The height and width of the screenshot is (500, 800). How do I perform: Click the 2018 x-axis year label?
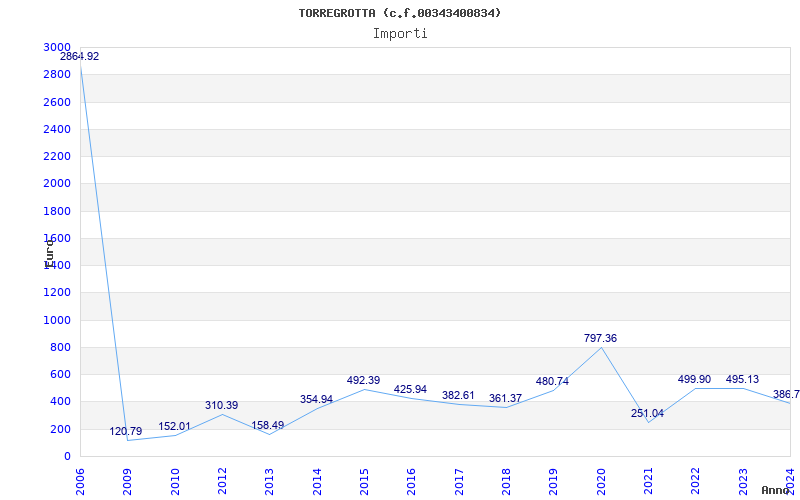[506, 482]
